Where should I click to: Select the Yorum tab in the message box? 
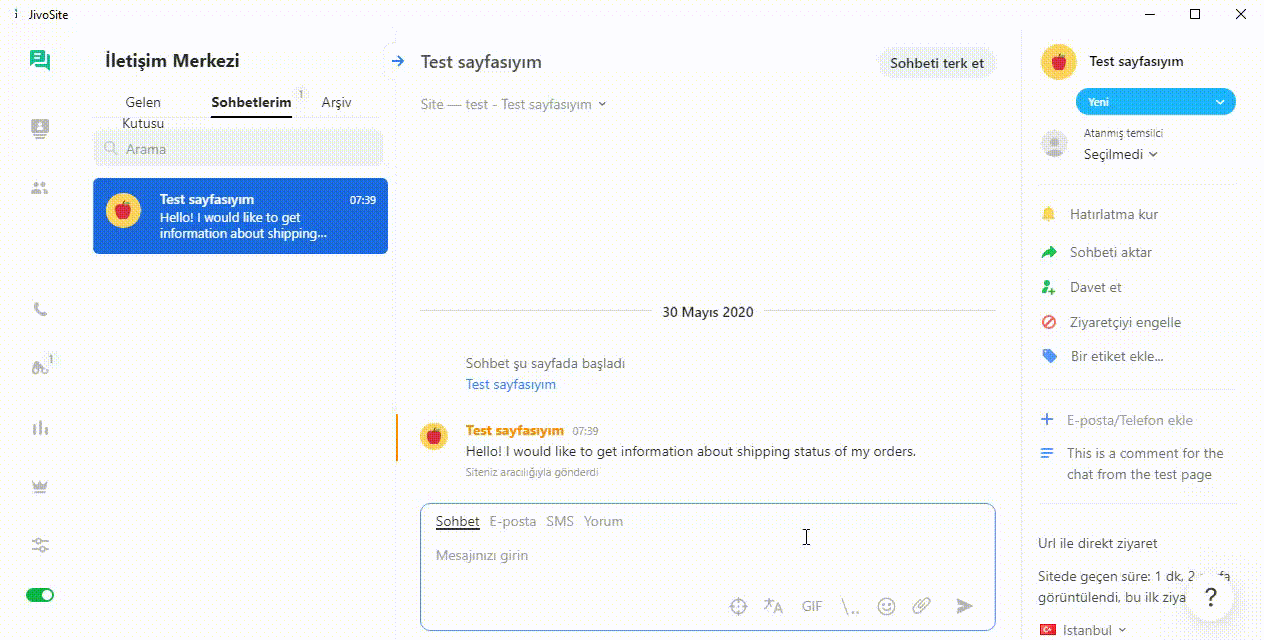(603, 521)
